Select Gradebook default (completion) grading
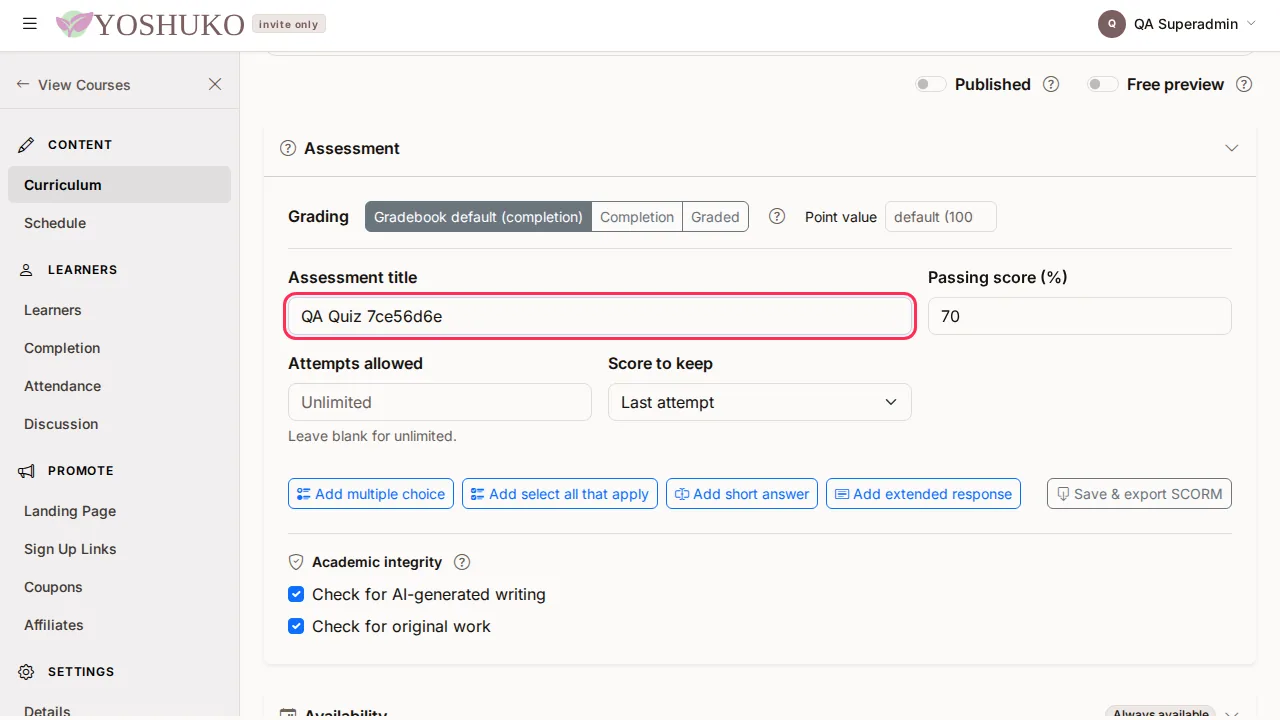This screenshot has height=720, width=1280. [478, 217]
